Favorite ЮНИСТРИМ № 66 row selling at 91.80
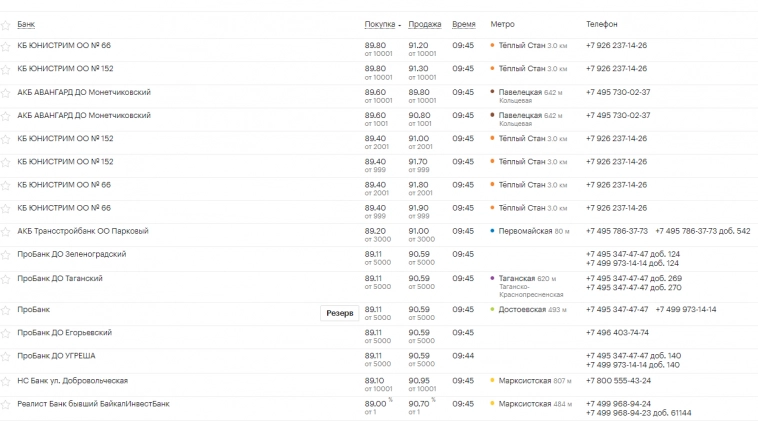This screenshot has height=421, width=758. click(5, 186)
